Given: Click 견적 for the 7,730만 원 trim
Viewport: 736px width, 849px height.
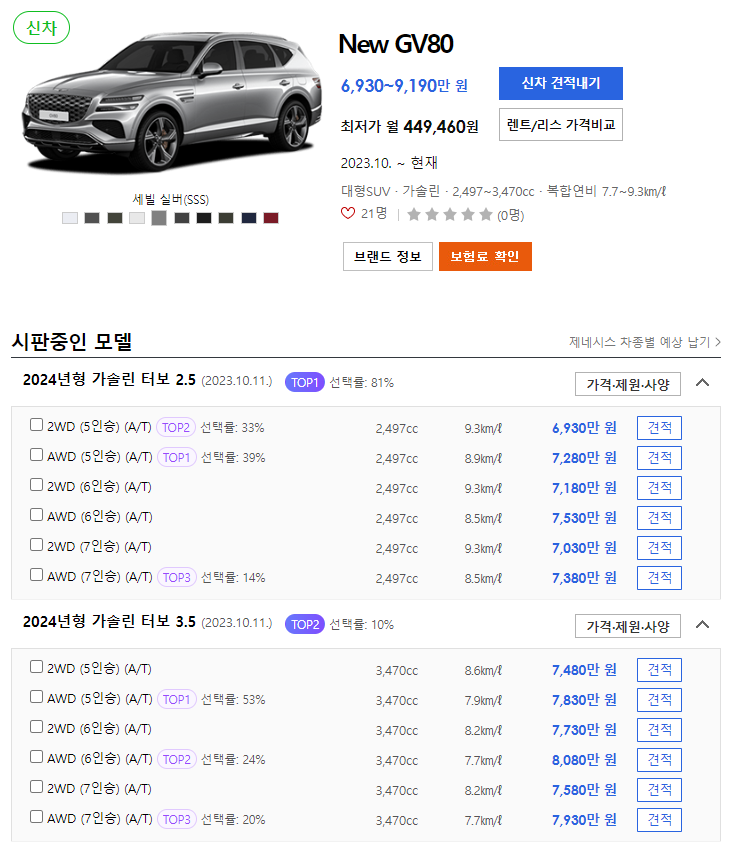Looking at the screenshot, I should point(659,730).
